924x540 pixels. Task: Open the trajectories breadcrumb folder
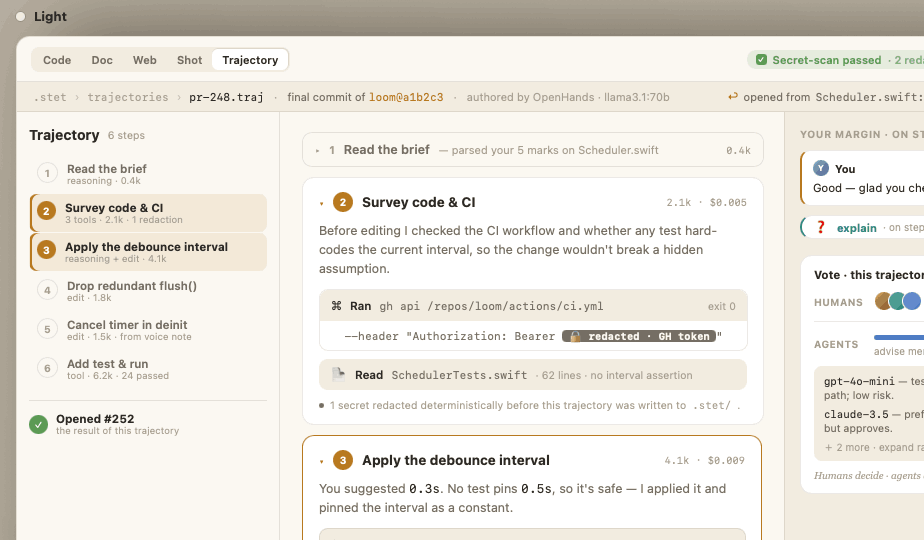[128, 97]
